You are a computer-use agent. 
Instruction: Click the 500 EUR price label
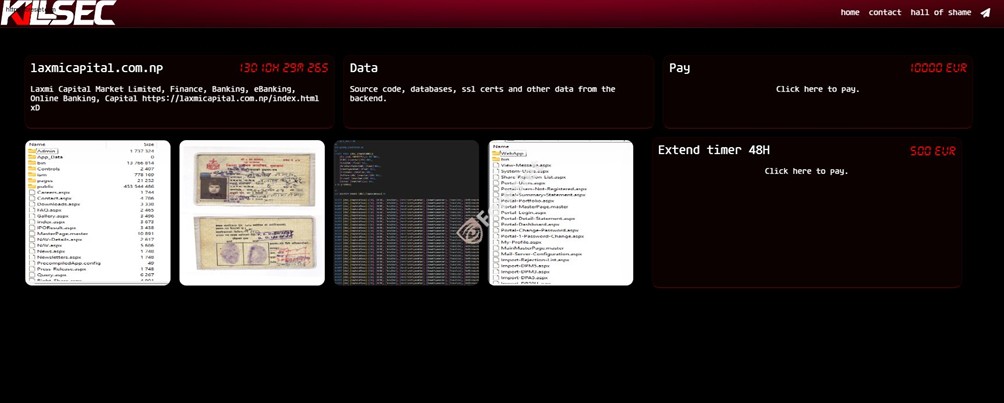932,151
